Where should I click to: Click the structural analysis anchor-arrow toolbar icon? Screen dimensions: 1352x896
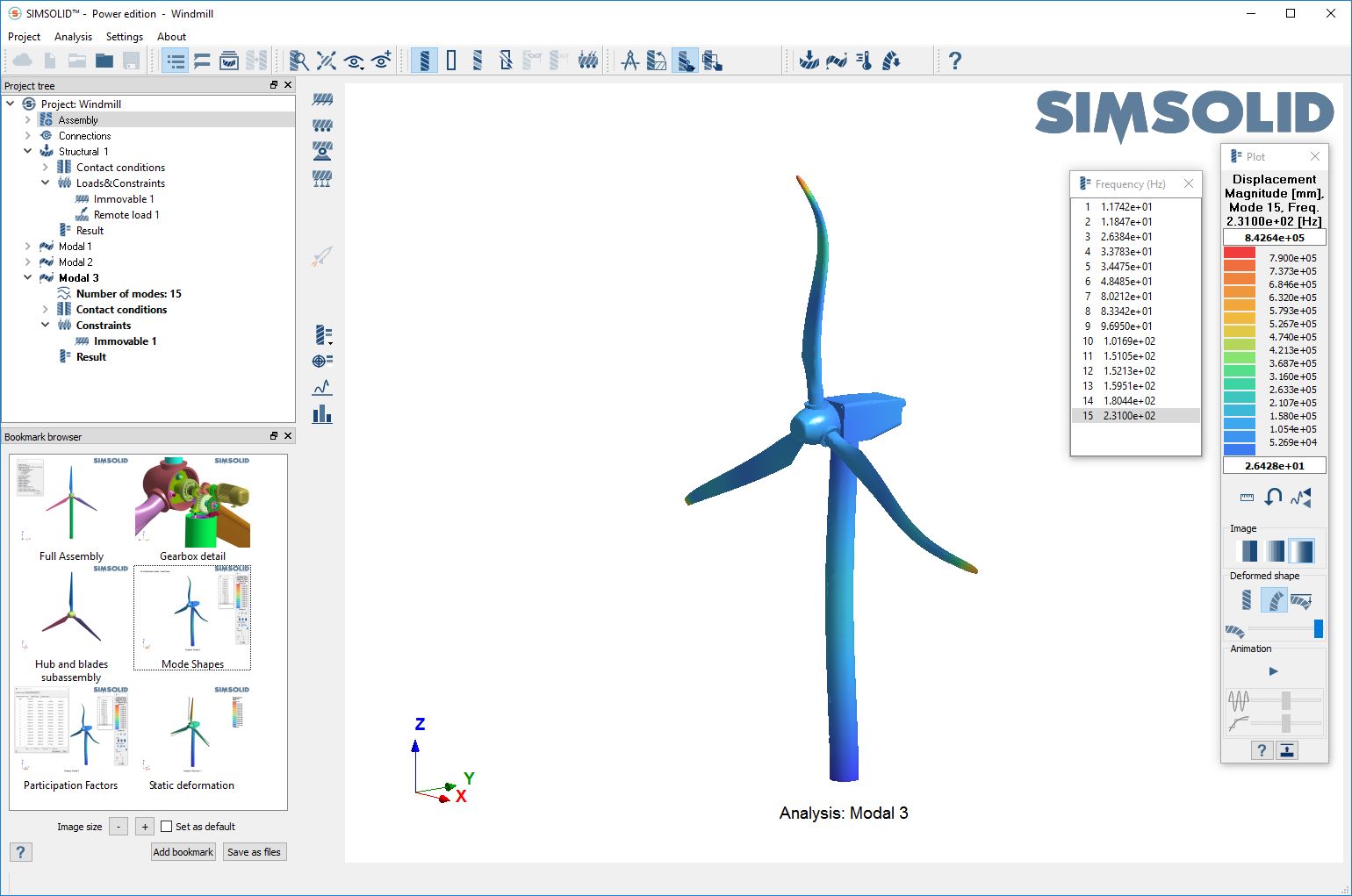[809, 61]
